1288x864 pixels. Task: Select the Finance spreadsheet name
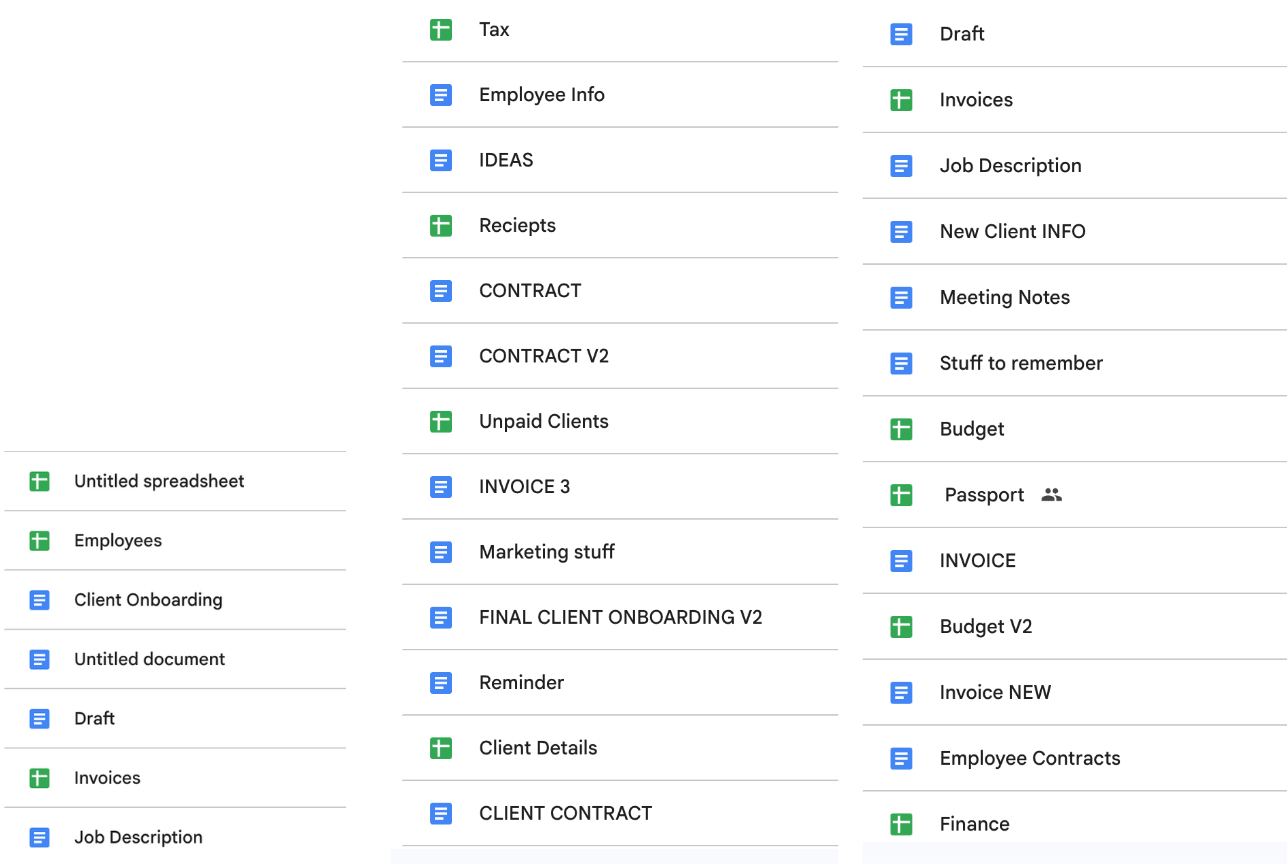[975, 824]
